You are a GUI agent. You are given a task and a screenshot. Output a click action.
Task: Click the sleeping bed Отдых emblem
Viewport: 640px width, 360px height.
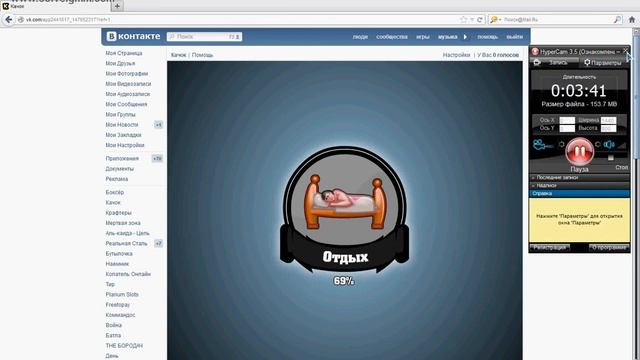(344, 209)
